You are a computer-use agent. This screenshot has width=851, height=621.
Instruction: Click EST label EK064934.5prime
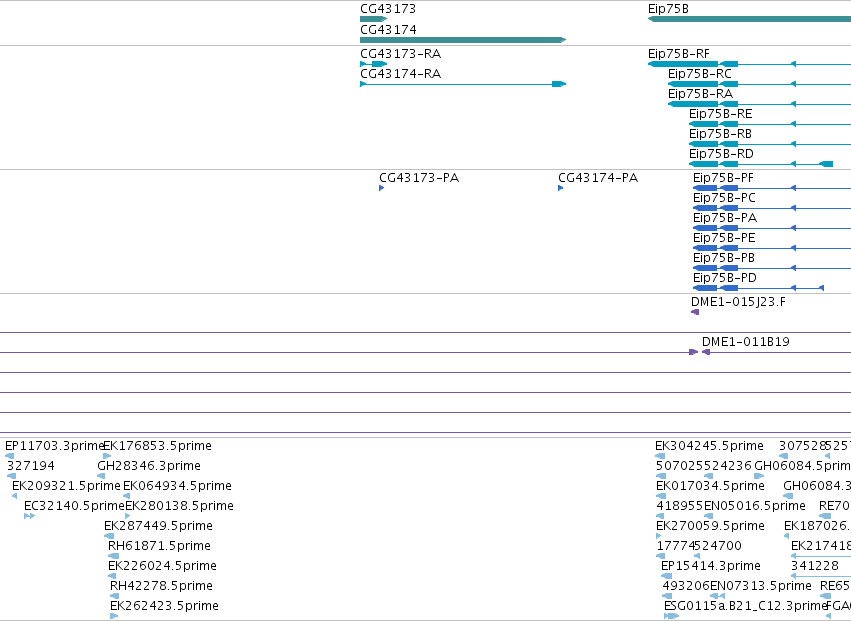[x=177, y=486]
